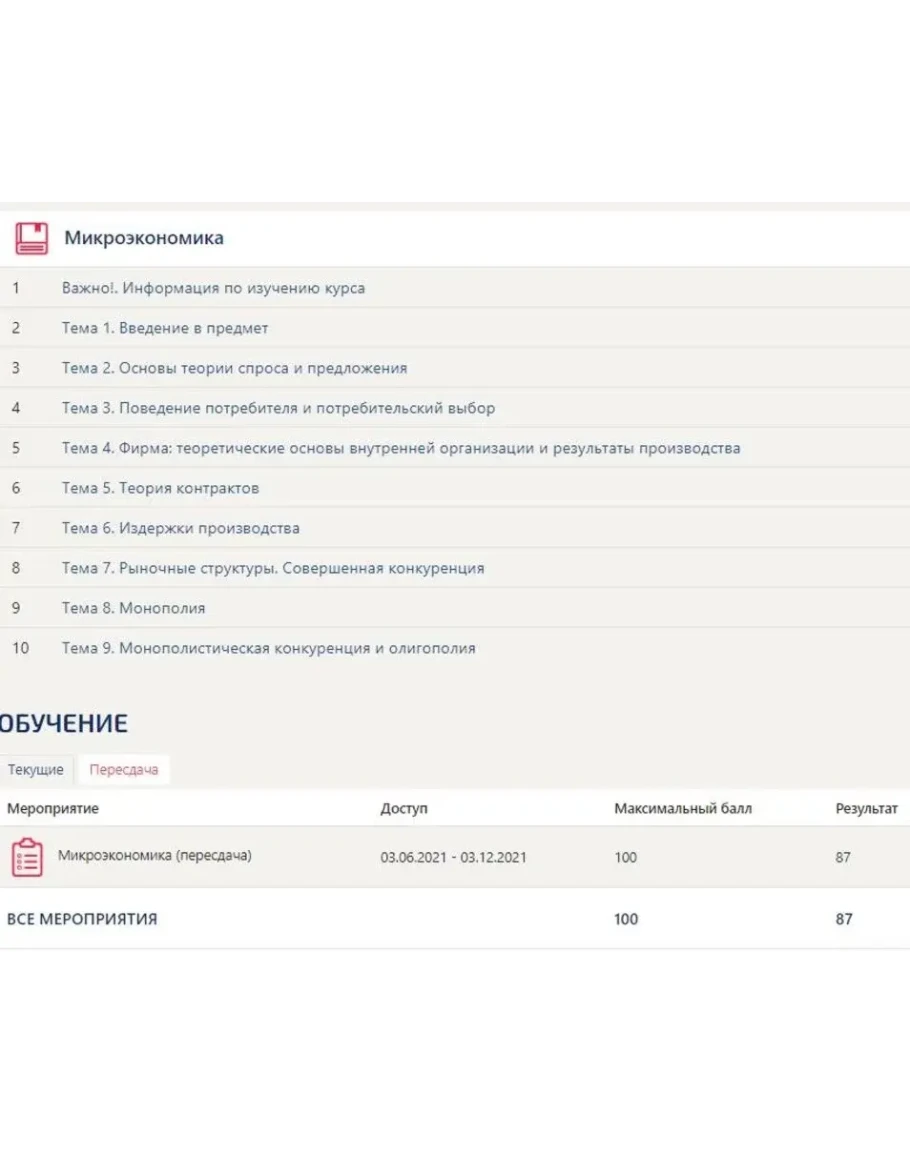Open the Микроэкономика (пересдача) event
This screenshot has width=910, height=1155.
tap(154, 856)
